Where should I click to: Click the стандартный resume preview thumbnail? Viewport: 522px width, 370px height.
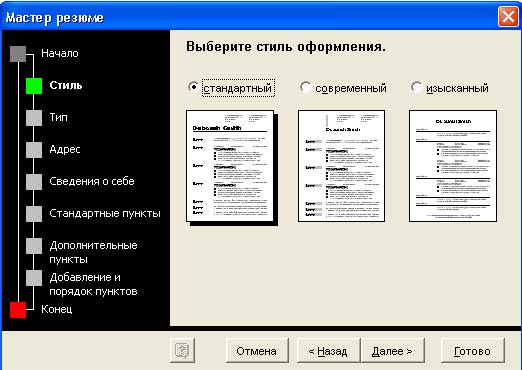tap(230, 166)
